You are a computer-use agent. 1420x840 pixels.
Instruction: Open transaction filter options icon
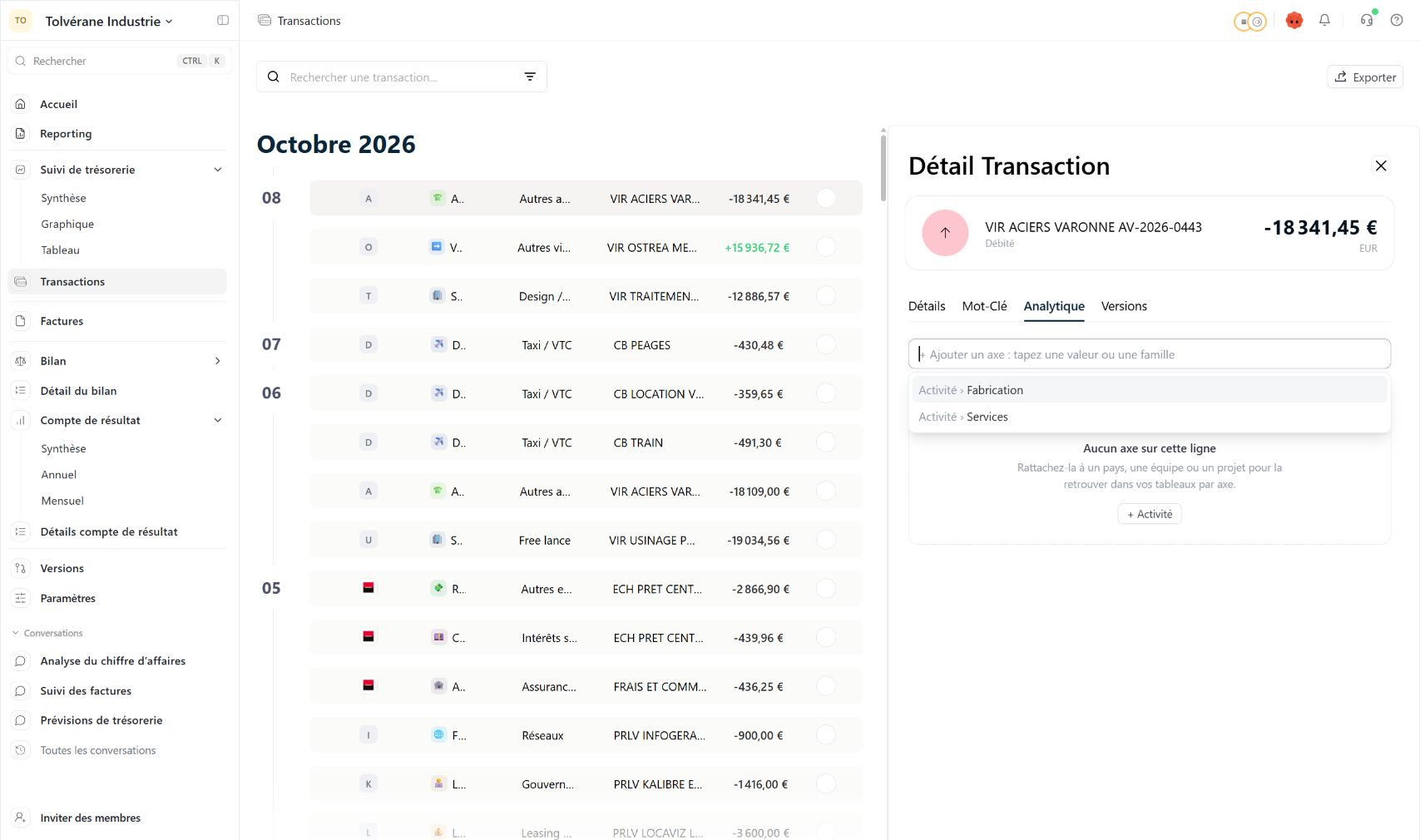pos(530,77)
